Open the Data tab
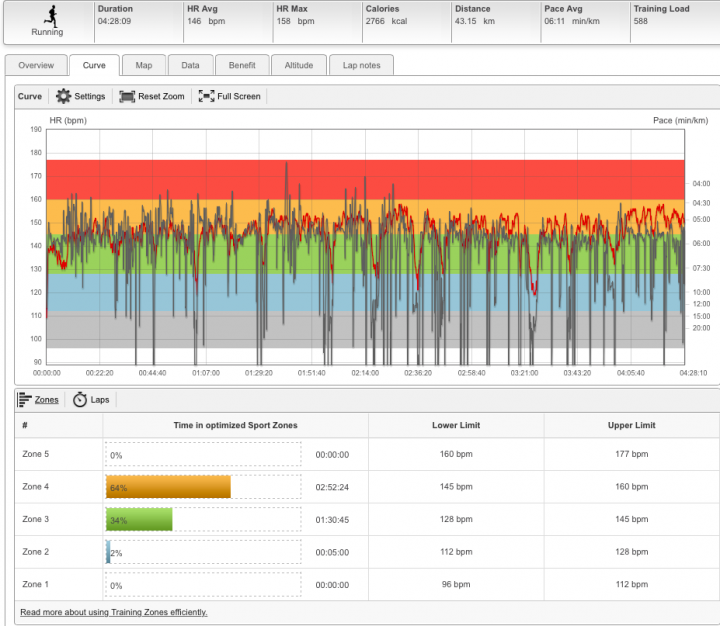 coord(190,65)
